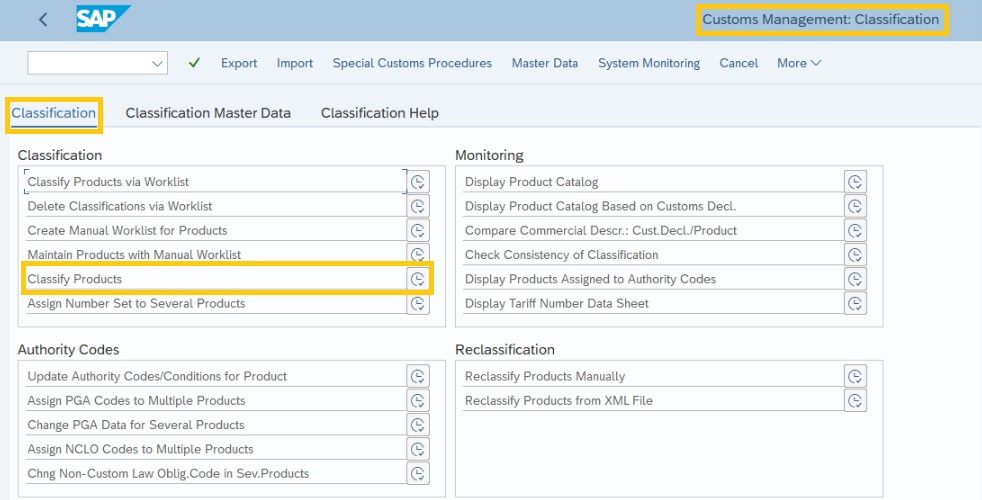Execute icon beside Reclassify Products Manually

(855, 376)
